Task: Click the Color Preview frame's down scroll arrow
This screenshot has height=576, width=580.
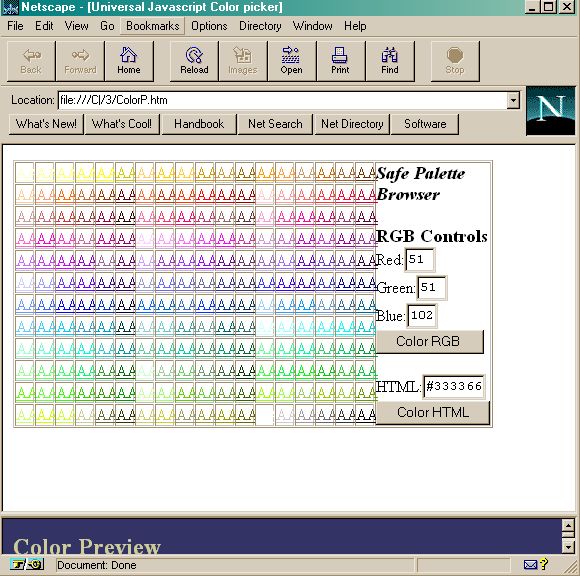Action: (568, 546)
